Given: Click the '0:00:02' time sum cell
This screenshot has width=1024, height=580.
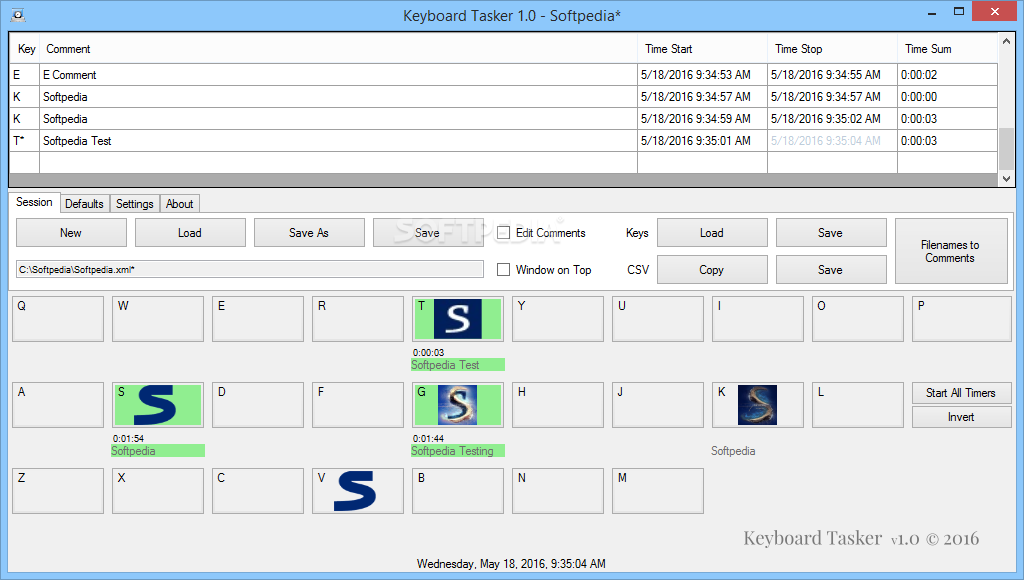Looking at the screenshot, I should [948, 75].
